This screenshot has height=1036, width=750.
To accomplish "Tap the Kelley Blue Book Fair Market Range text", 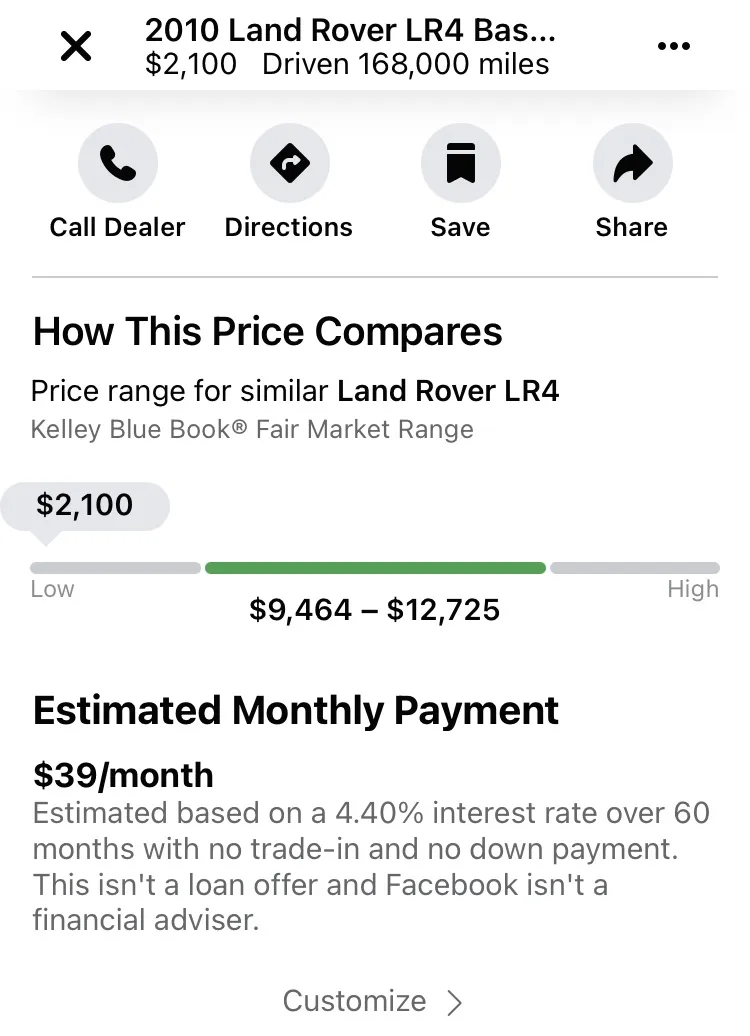I will click(252, 429).
